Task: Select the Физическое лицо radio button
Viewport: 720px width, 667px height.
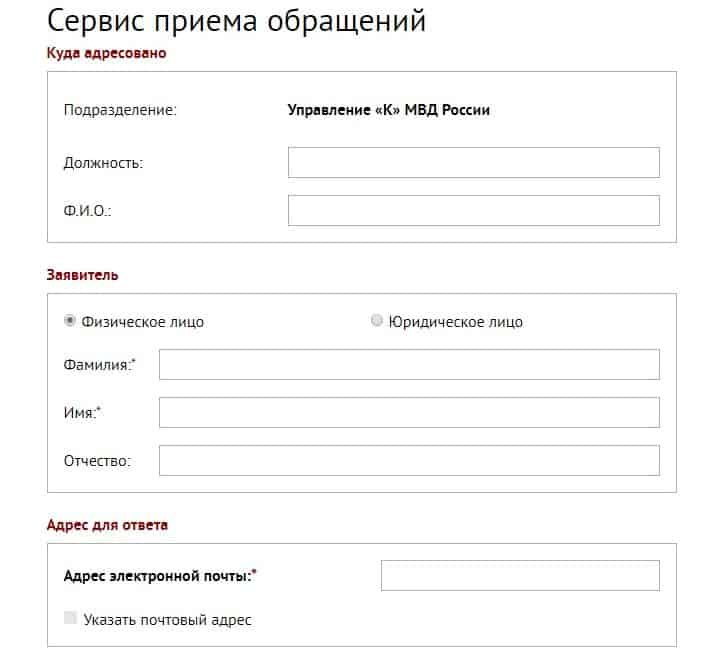Action: point(69,321)
